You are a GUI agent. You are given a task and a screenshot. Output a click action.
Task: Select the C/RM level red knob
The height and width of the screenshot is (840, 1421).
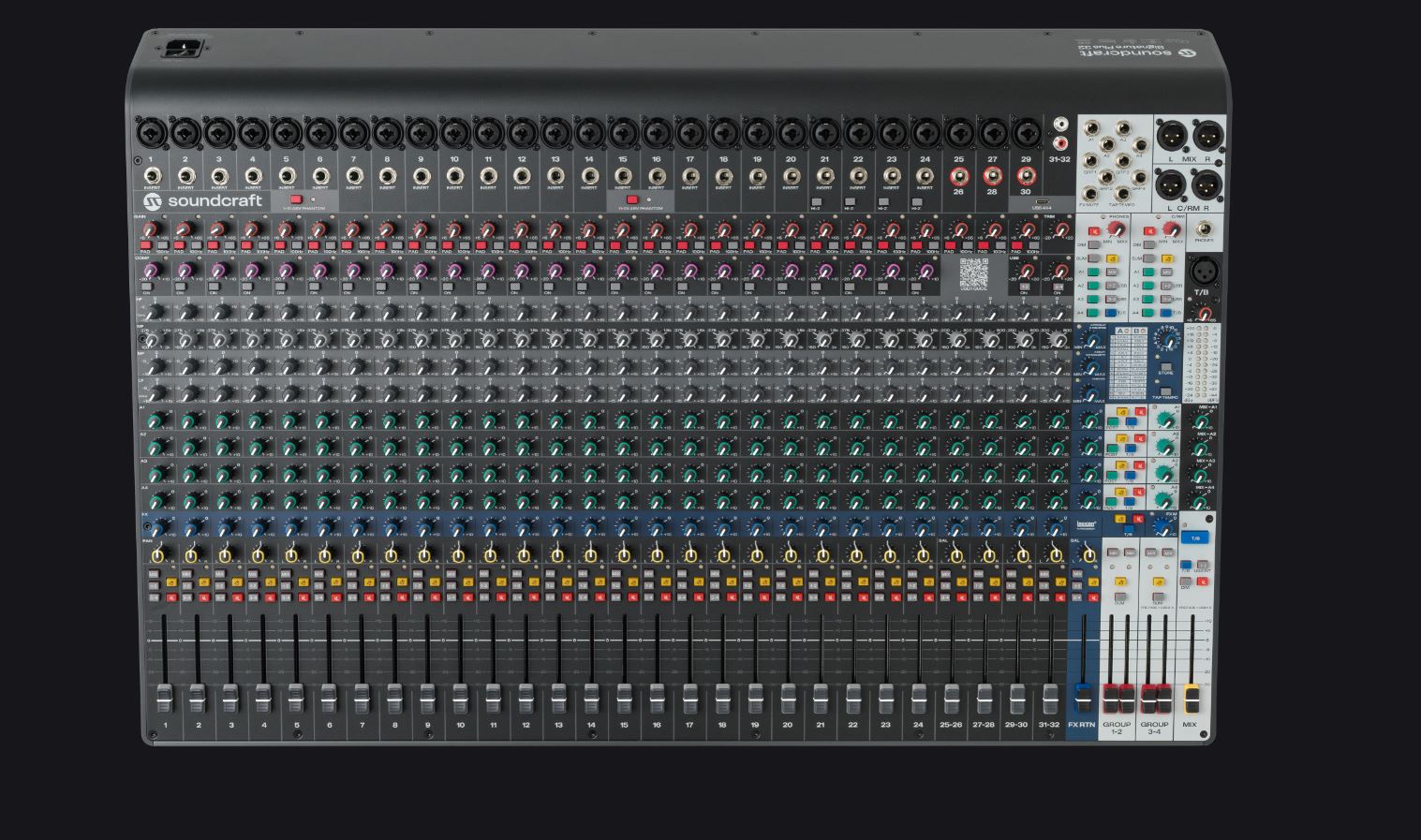pyautogui.click(x=1171, y=229)
